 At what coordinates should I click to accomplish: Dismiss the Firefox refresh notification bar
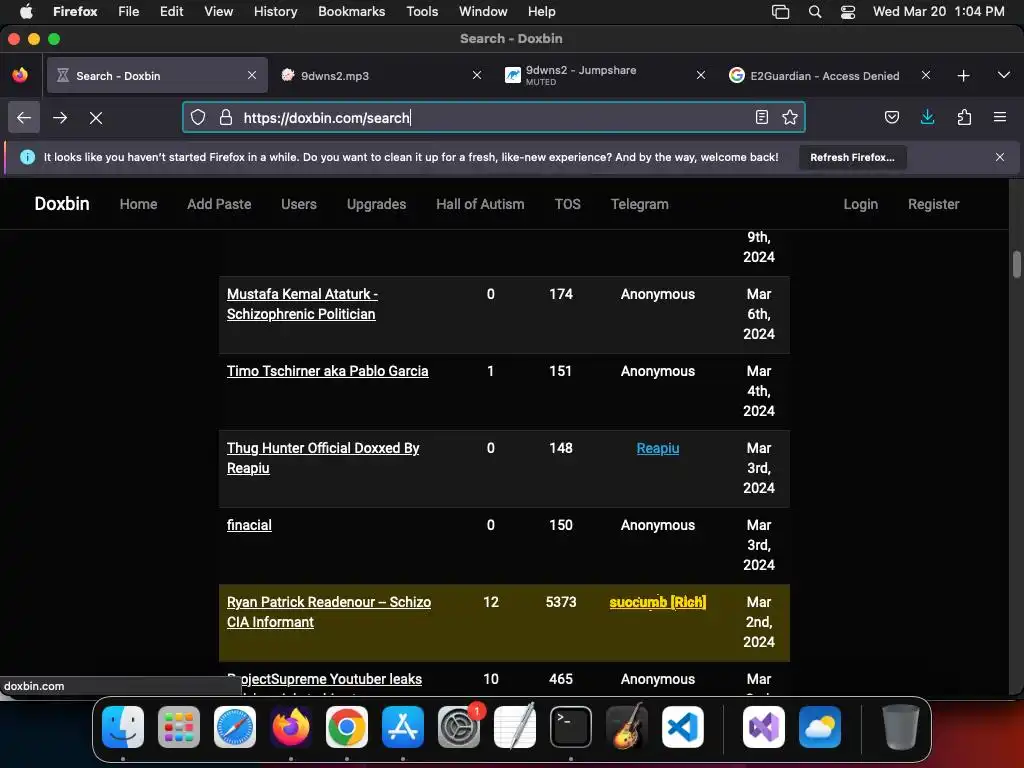pos(1000,157)
